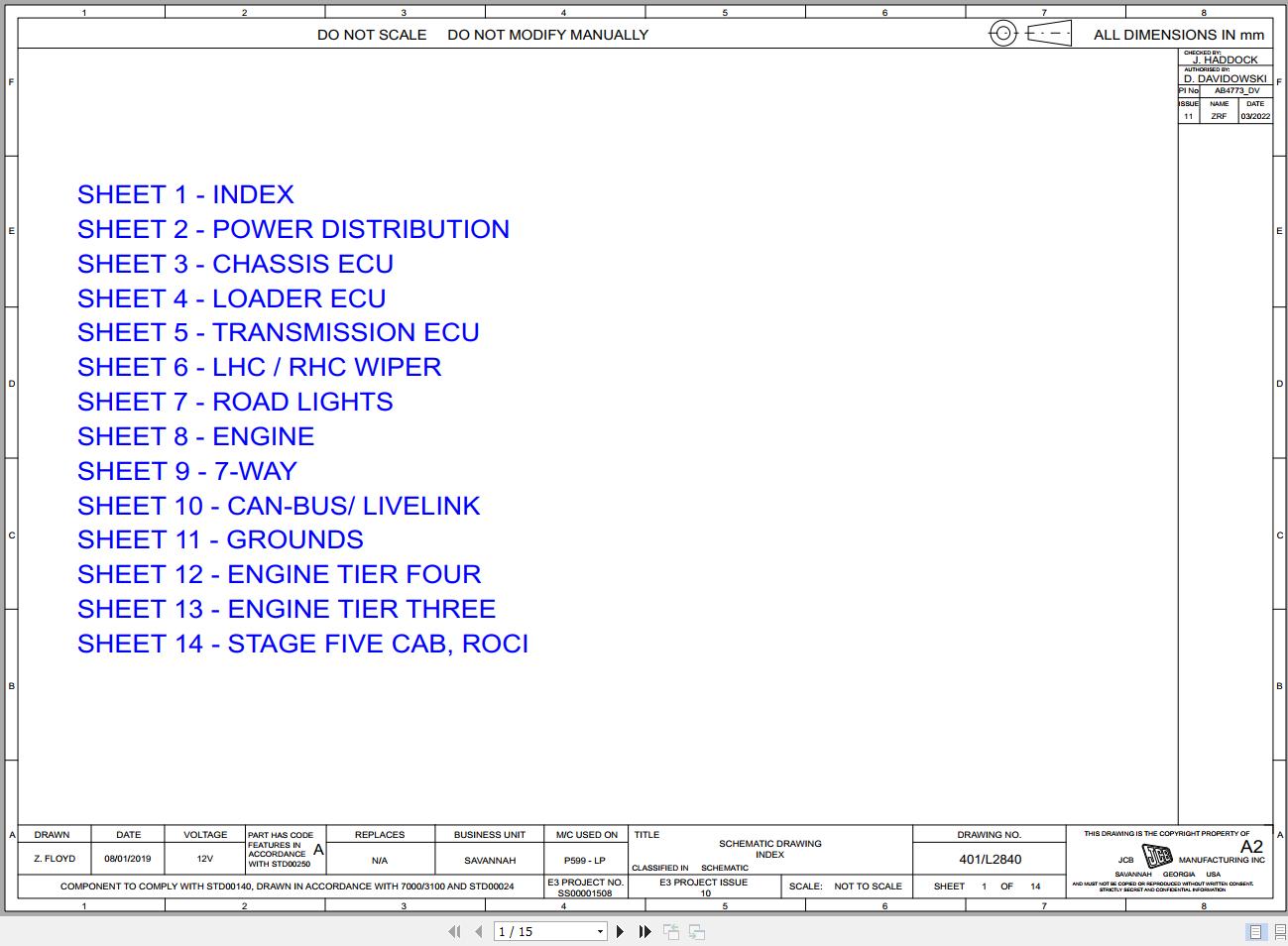Open SHEET 2 - POWER DISTRIBUTION
Viewport: 1288px width, 946px height.
[x=293, y=229]
